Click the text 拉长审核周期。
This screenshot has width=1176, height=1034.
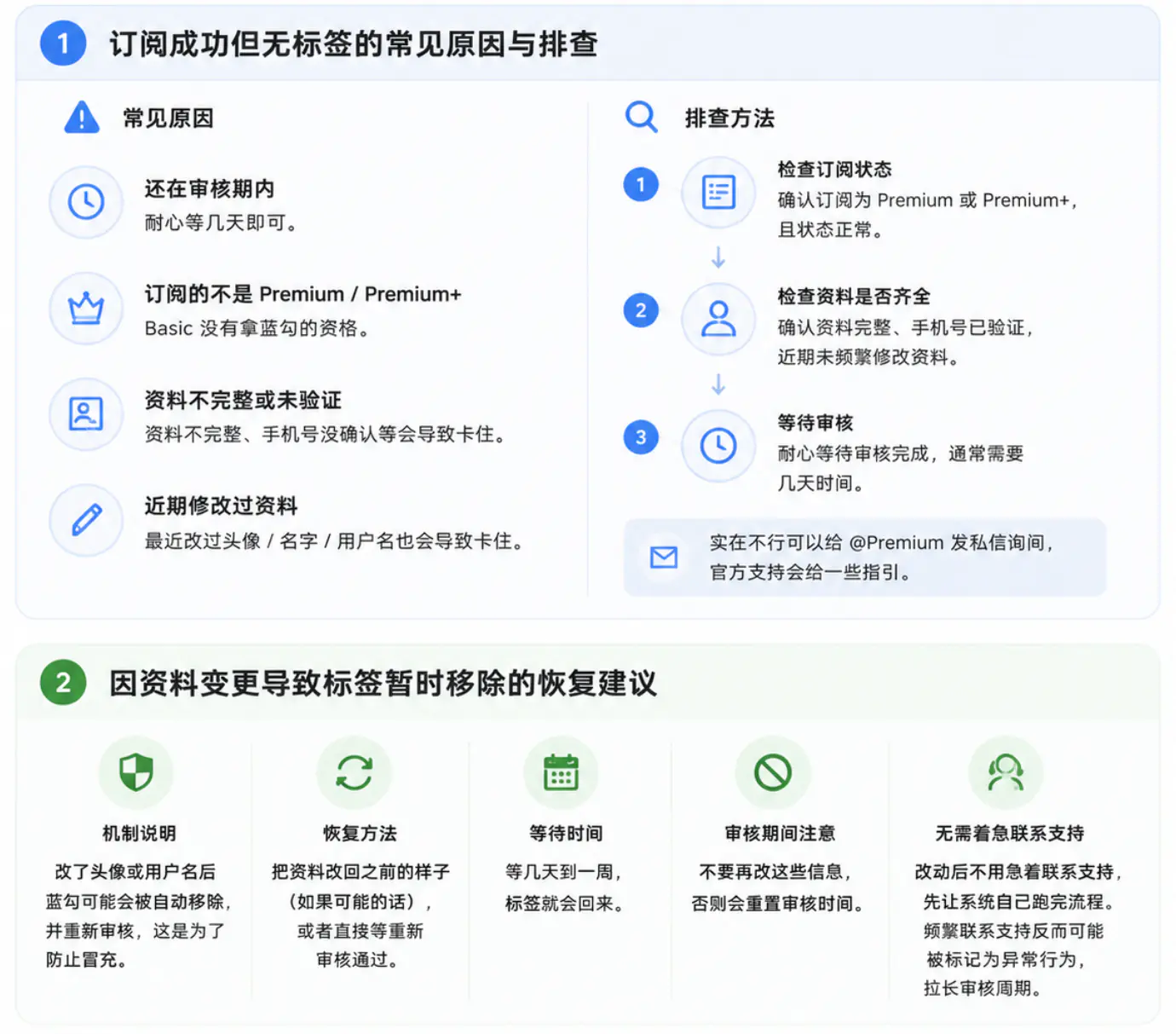click(x=985, y=988)
